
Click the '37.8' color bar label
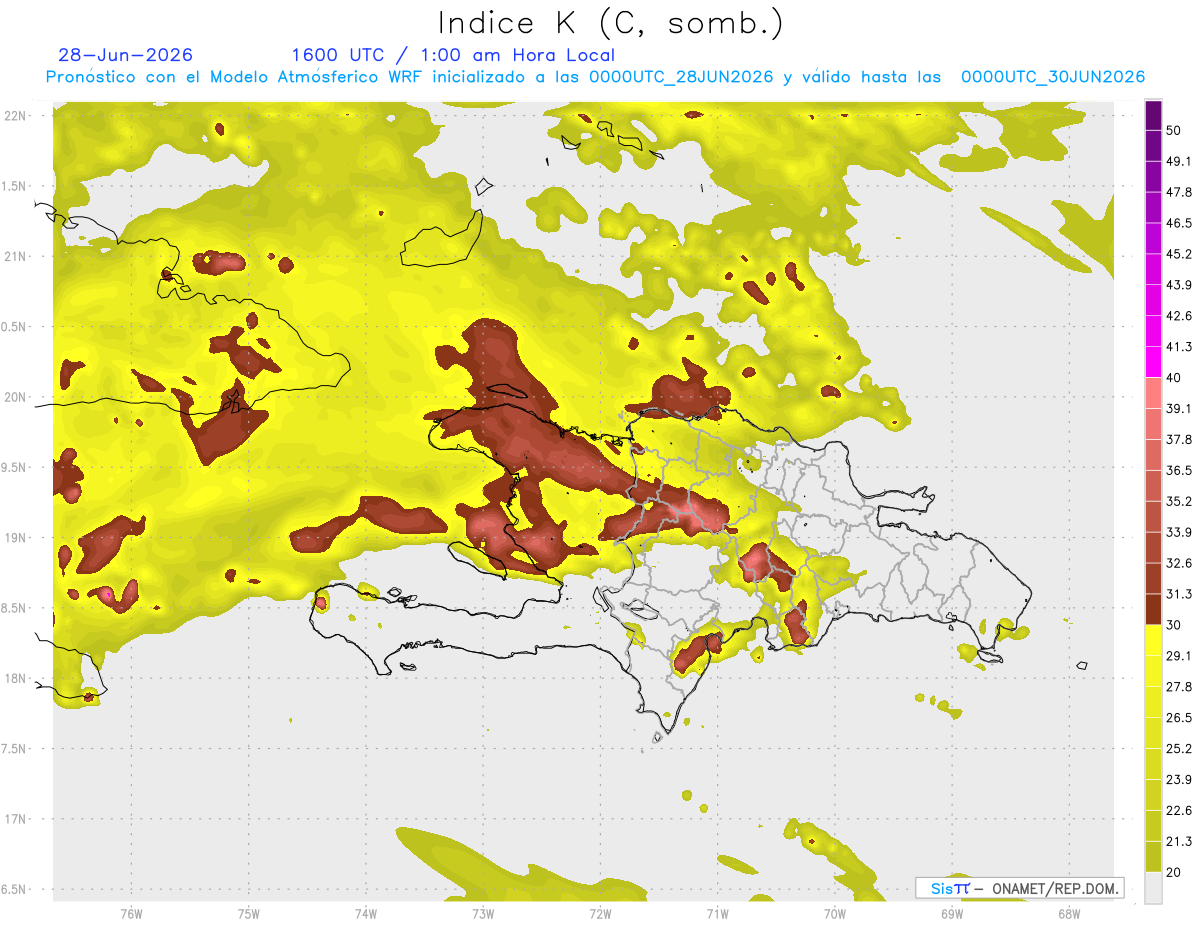[x=1179, y=439]
